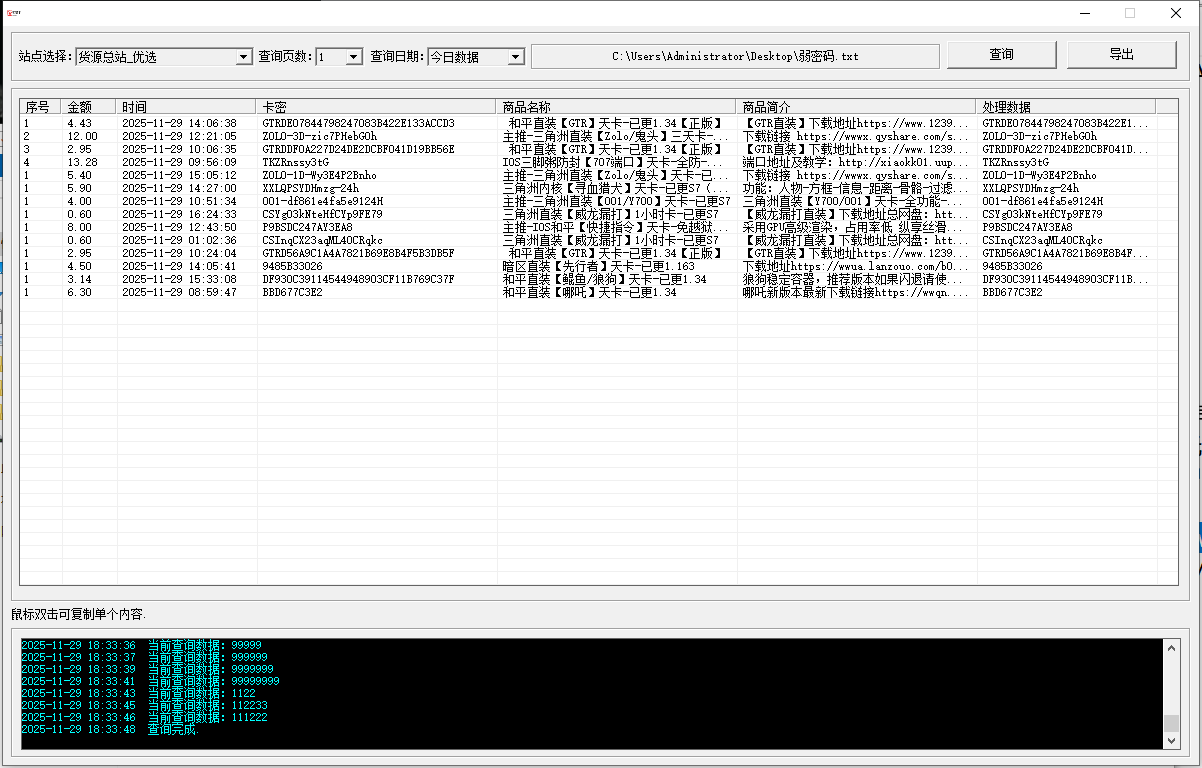Click 9485B33026 in the 卡密 column
The width and height of the screenshot is (1202, 768).
[x=292, y=266]
